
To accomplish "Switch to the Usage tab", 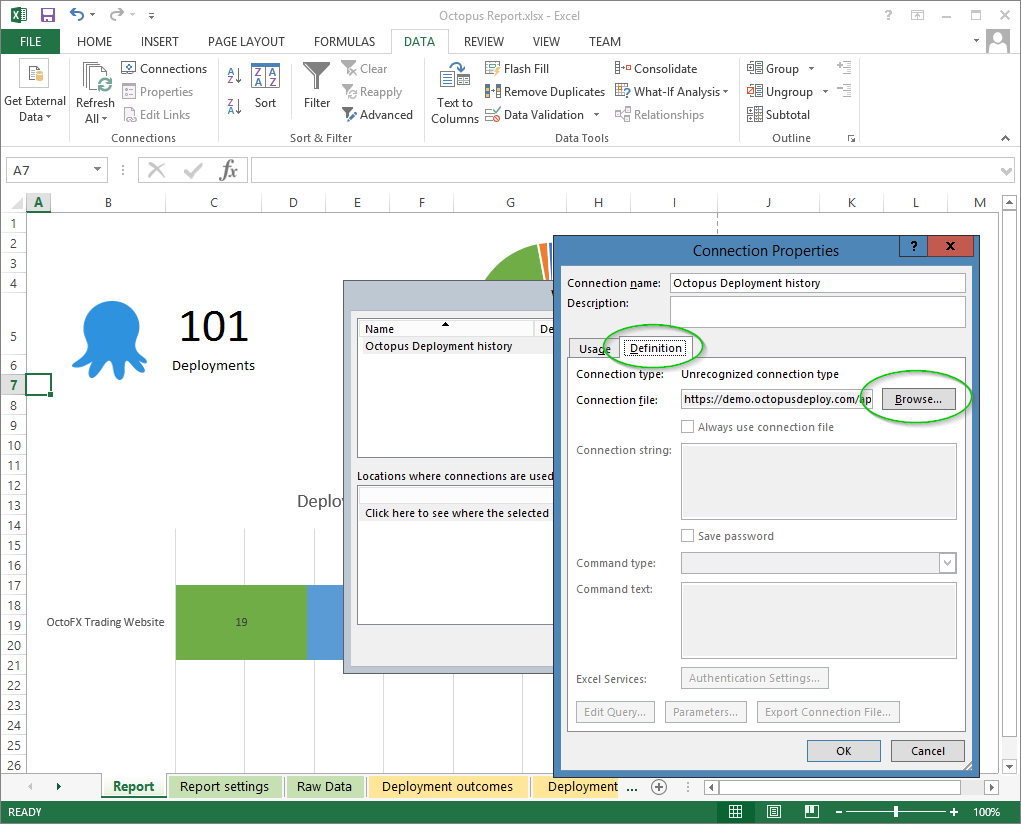I will pos(594,349).
